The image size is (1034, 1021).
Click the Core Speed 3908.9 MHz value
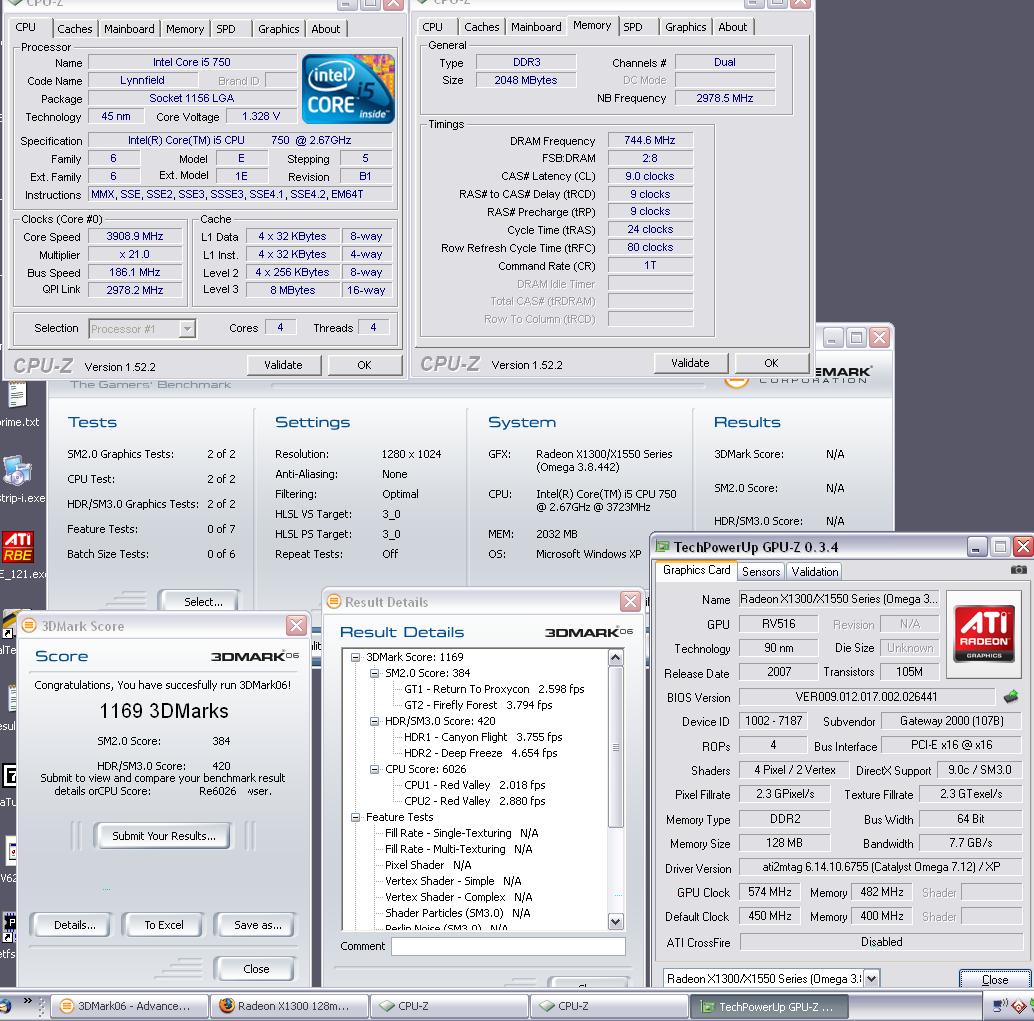pyautogui.click(x=135, y=236)
